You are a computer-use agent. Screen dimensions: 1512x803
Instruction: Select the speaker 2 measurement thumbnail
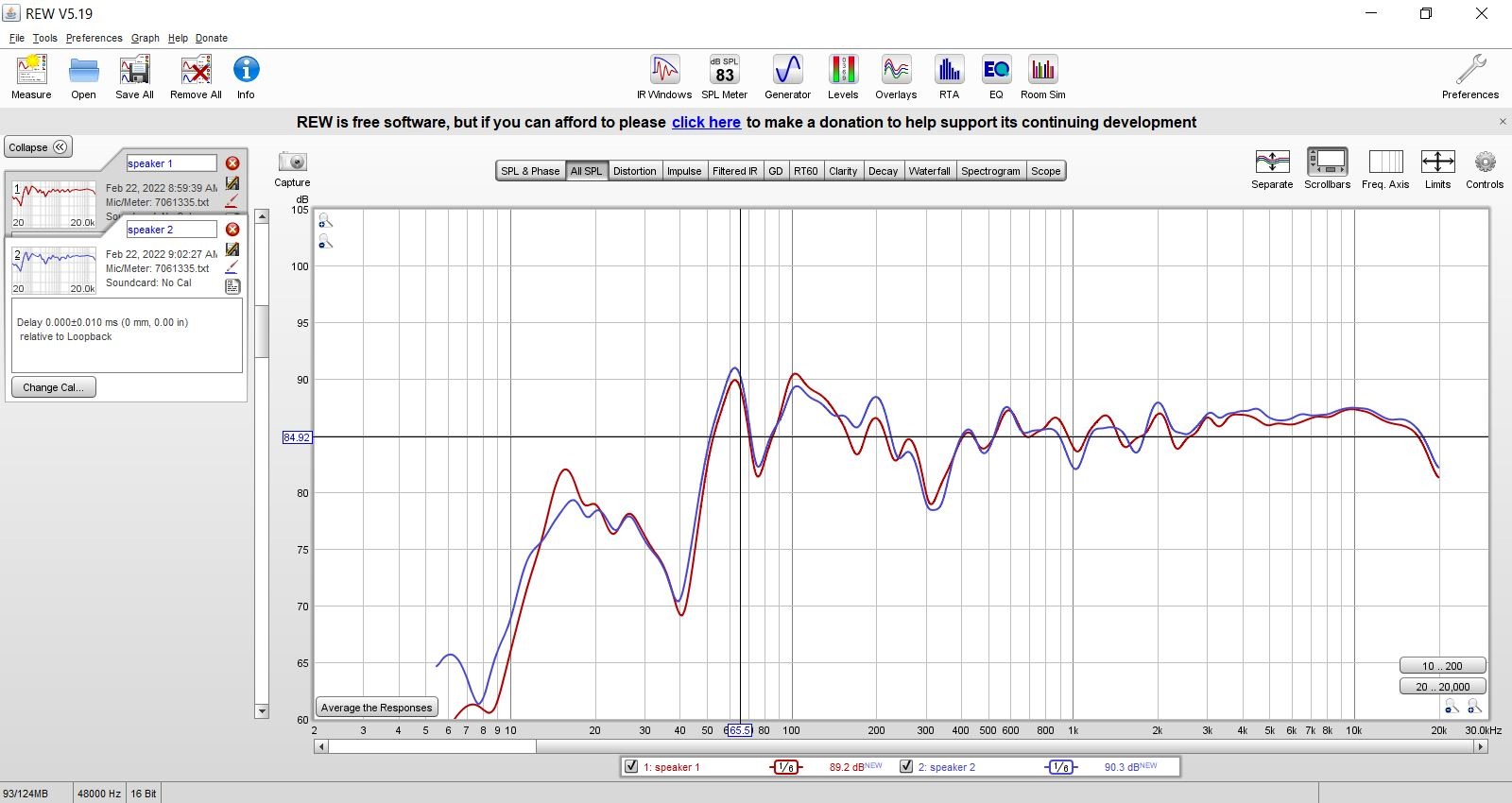[54, 269]
